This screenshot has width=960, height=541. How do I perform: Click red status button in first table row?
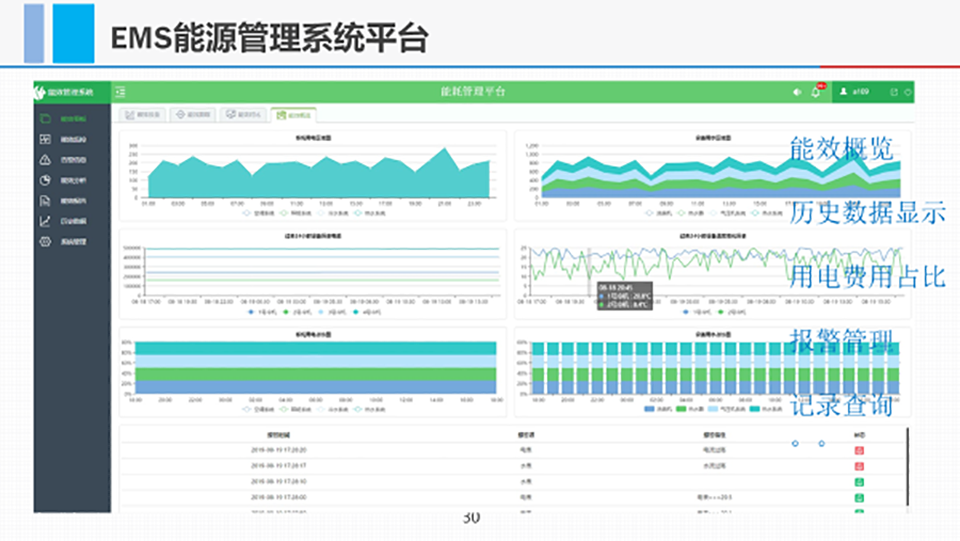[859, 451]
